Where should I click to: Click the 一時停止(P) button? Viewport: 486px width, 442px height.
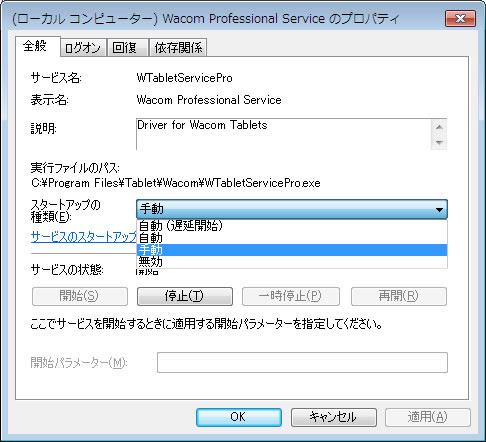(x=291, y=296)
